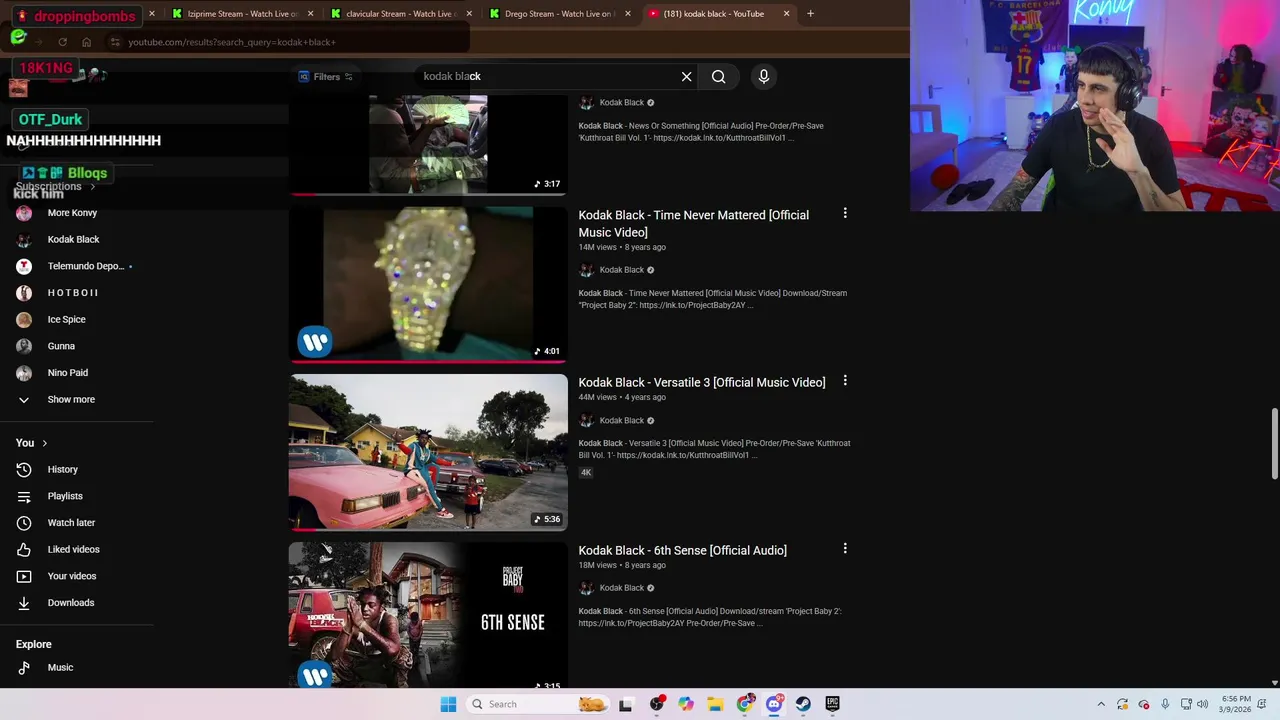This screenshot has height=720, width=1280.
Task: Clear the kodak black search text
Action: click(686, 76)
